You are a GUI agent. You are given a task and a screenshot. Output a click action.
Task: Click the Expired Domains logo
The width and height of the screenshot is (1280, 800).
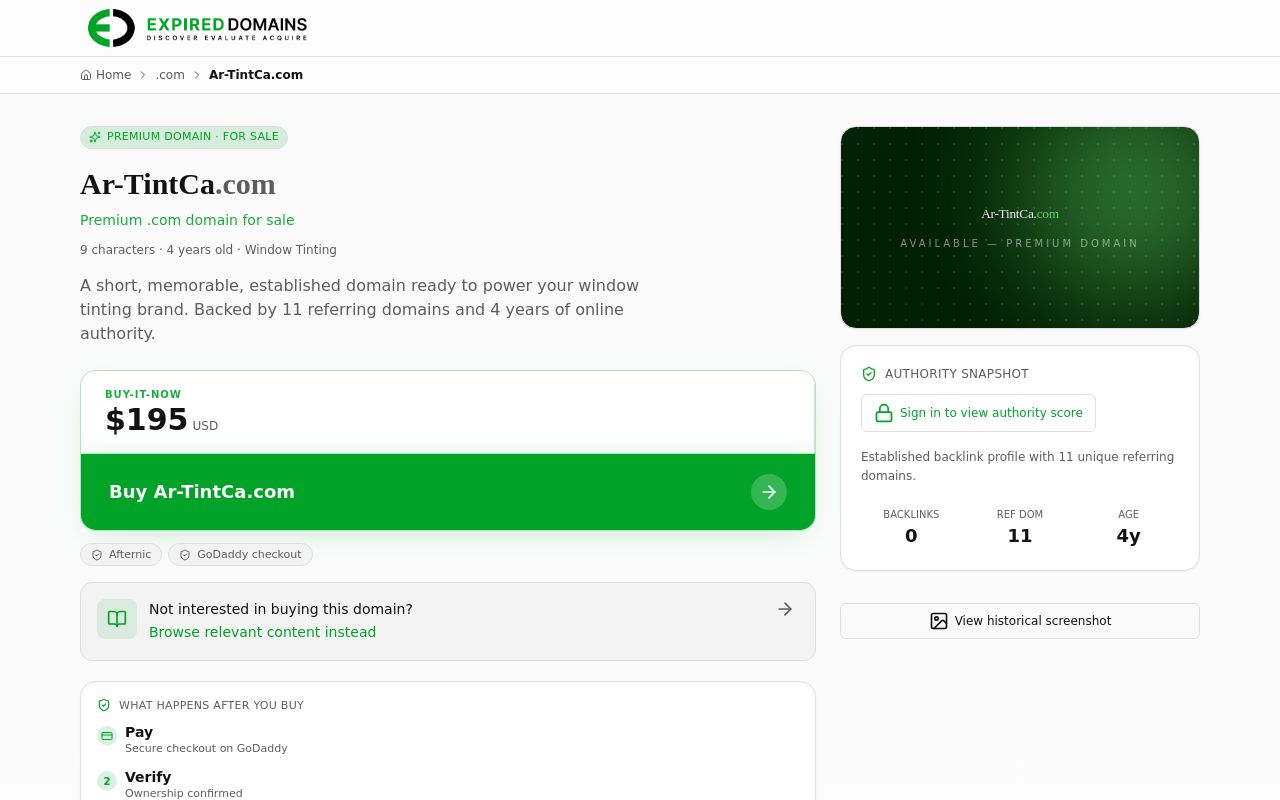point(197,28)
